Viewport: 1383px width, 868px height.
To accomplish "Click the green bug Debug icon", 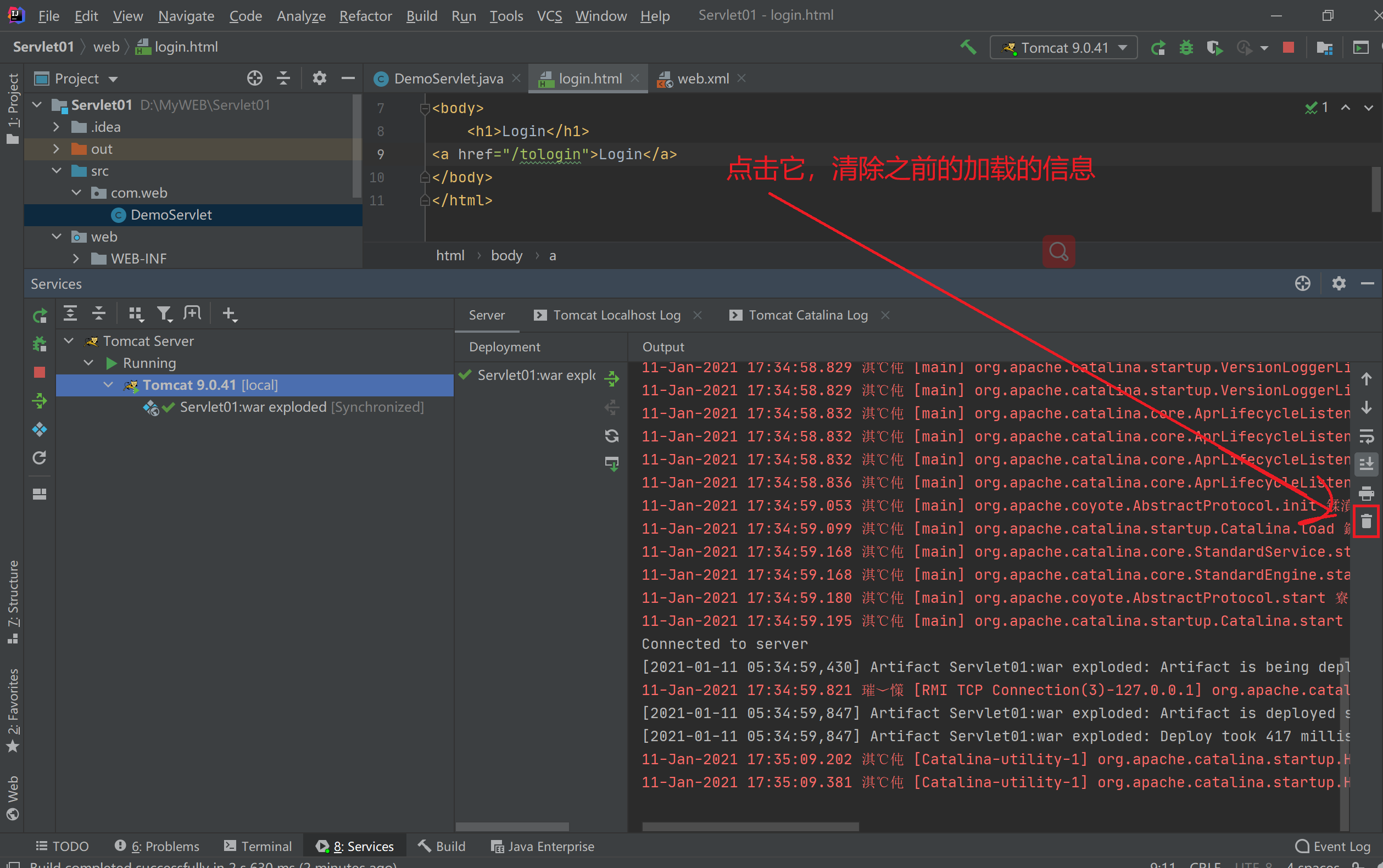I will [x=1186, y=48].
